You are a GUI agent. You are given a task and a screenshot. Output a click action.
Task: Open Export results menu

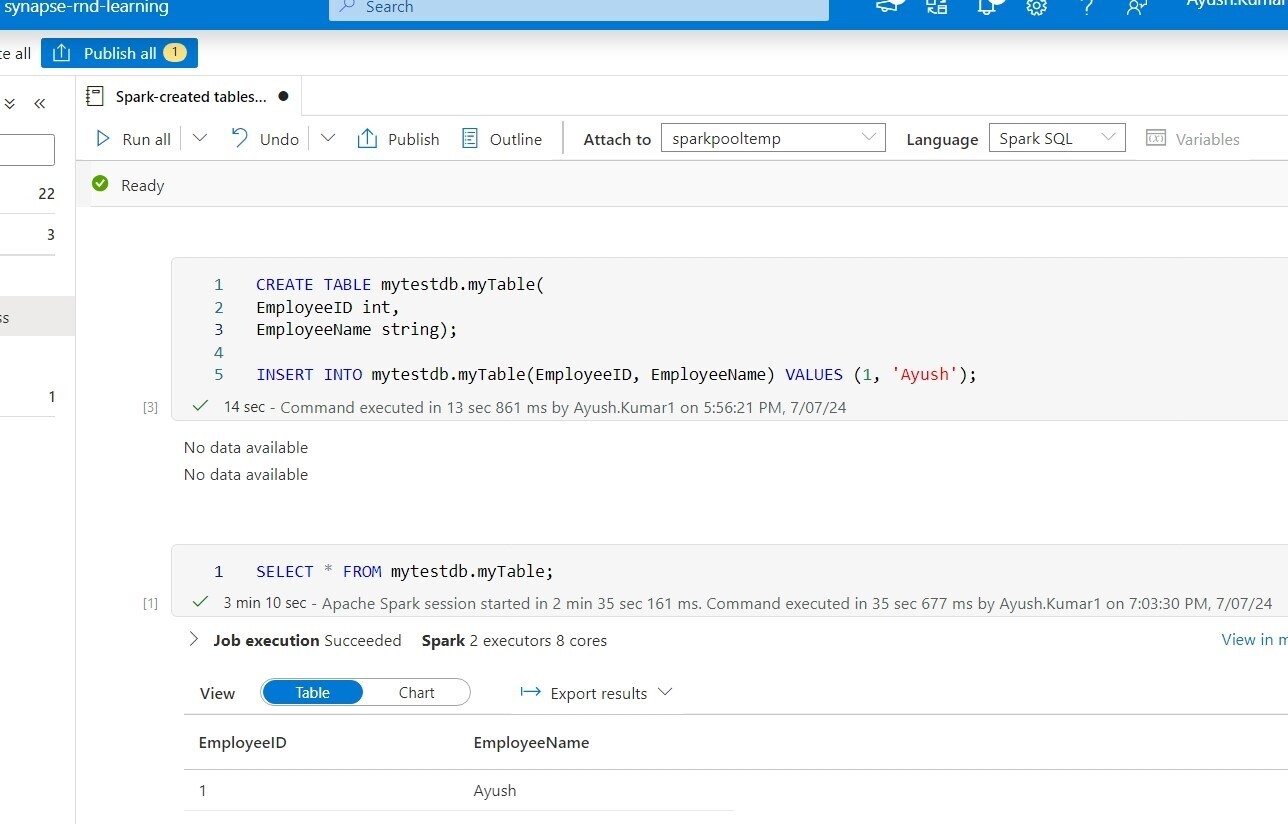tap(597, 693)
